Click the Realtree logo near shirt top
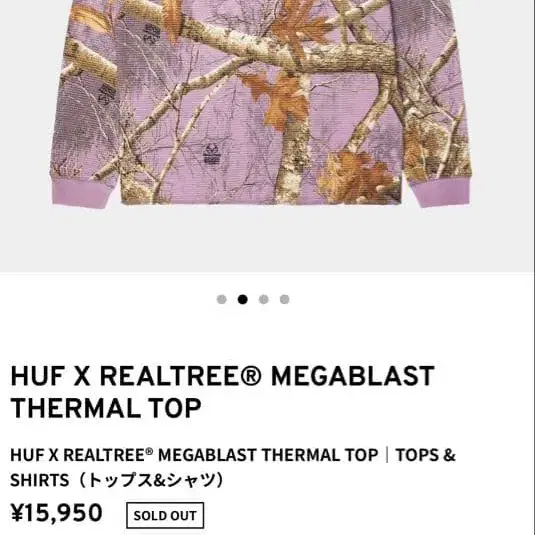 151,33
